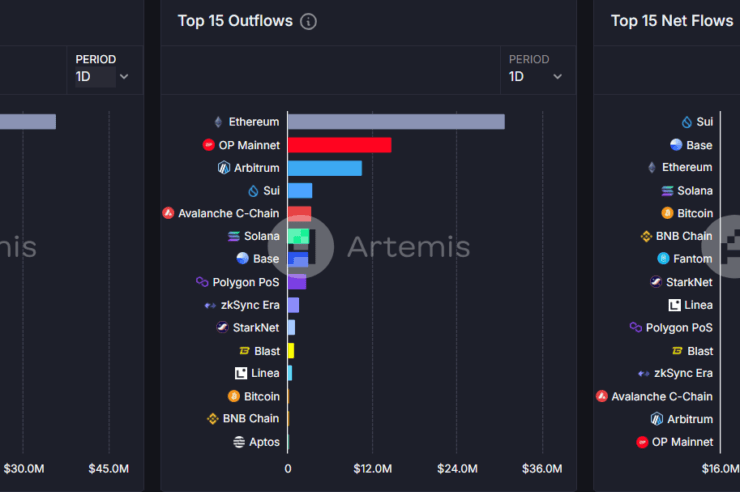The image size is (740, 492).
Task: Click the Aptos icon in Outflows chart
Action: point(239,442)
